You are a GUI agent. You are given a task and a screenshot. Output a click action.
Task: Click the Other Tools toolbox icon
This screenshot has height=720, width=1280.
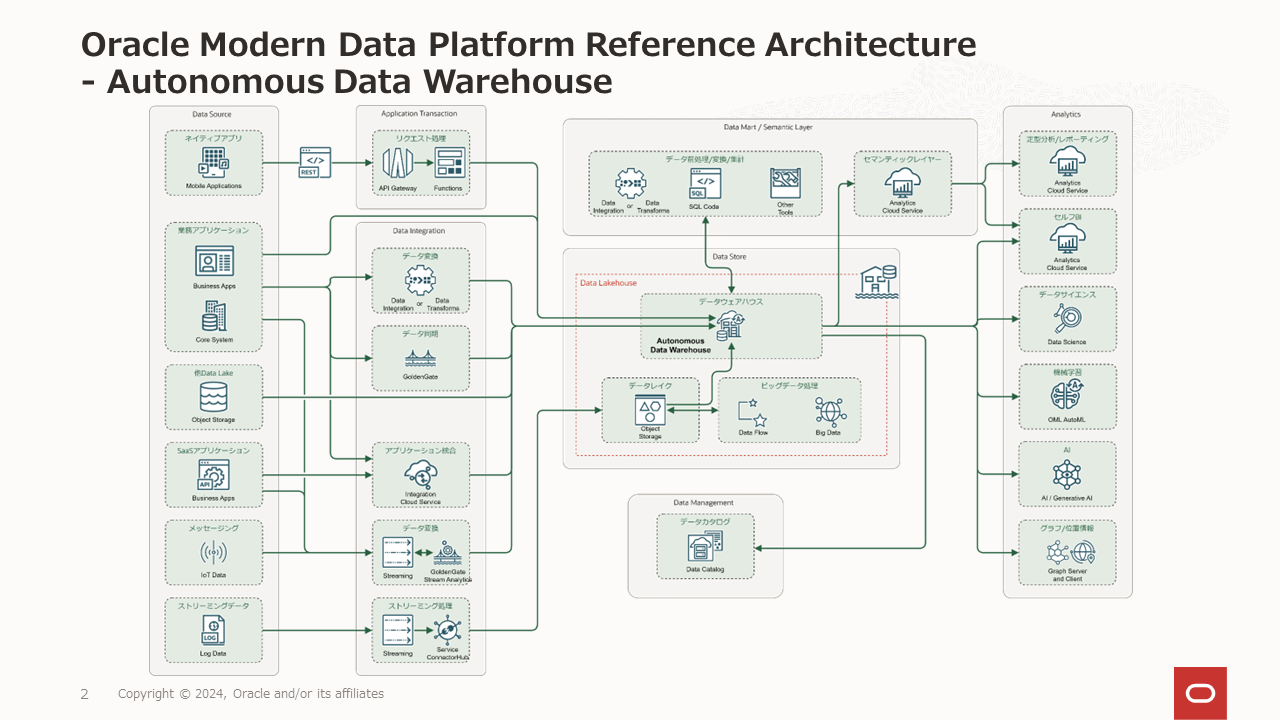point(784,184)
